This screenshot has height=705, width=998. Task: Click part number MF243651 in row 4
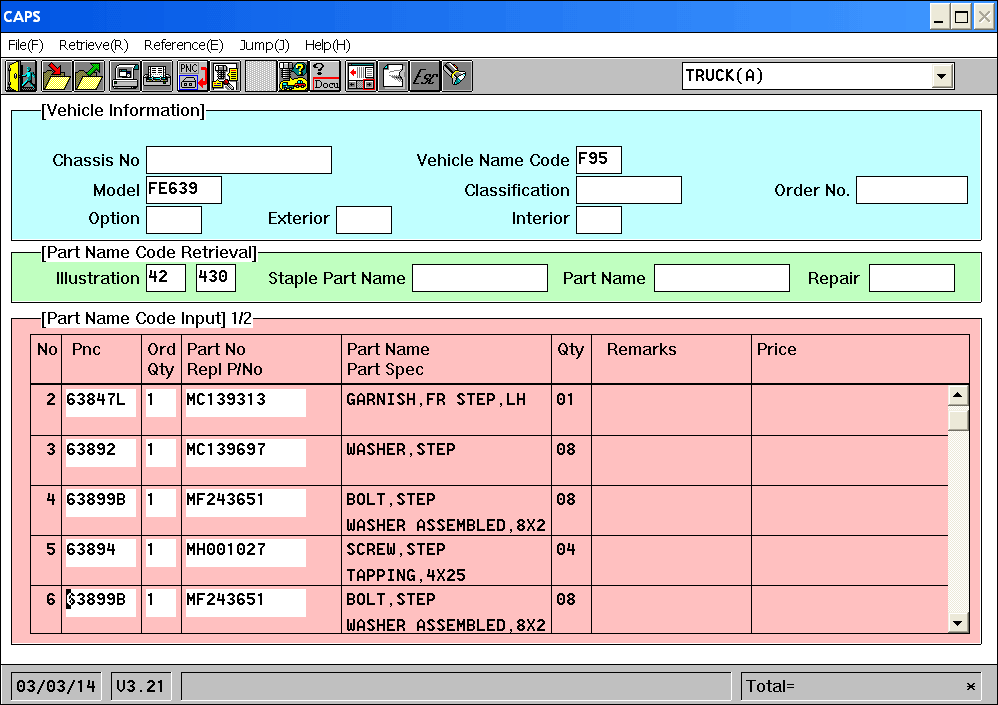click(x=246, y=503)
